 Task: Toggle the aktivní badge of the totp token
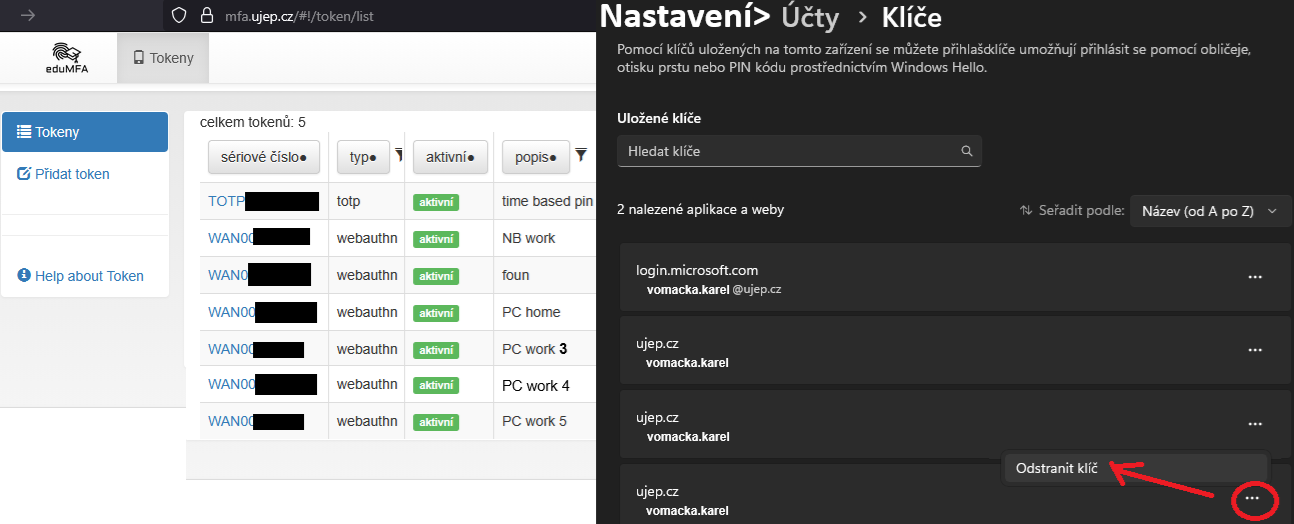point(435,202)
